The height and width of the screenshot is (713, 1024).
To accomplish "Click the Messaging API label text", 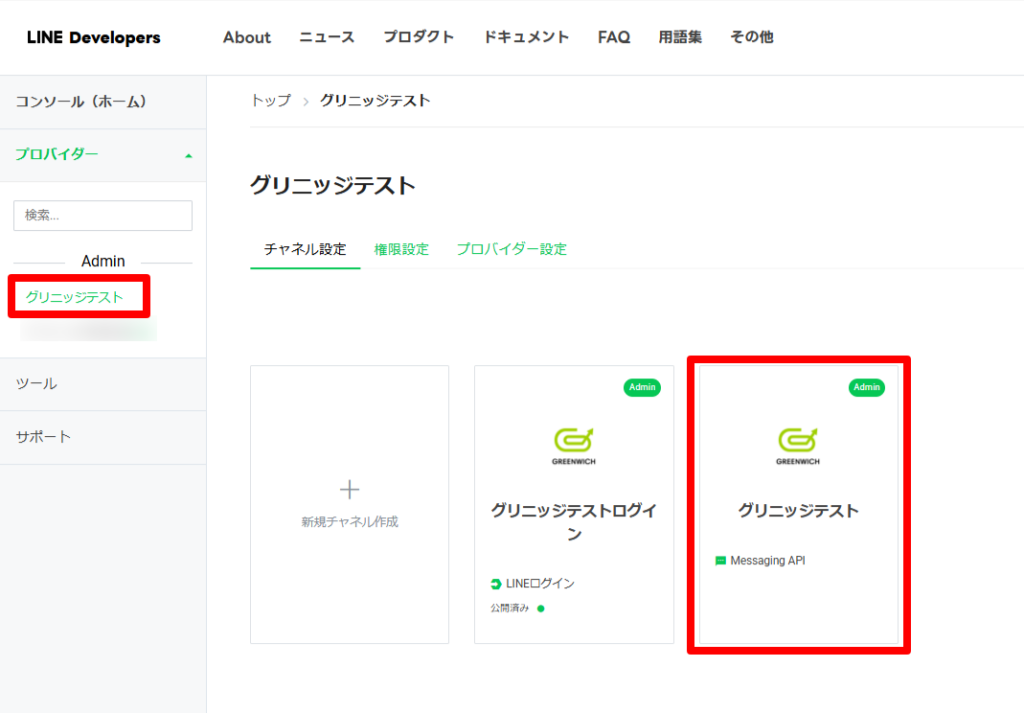I will click(767, 561).
